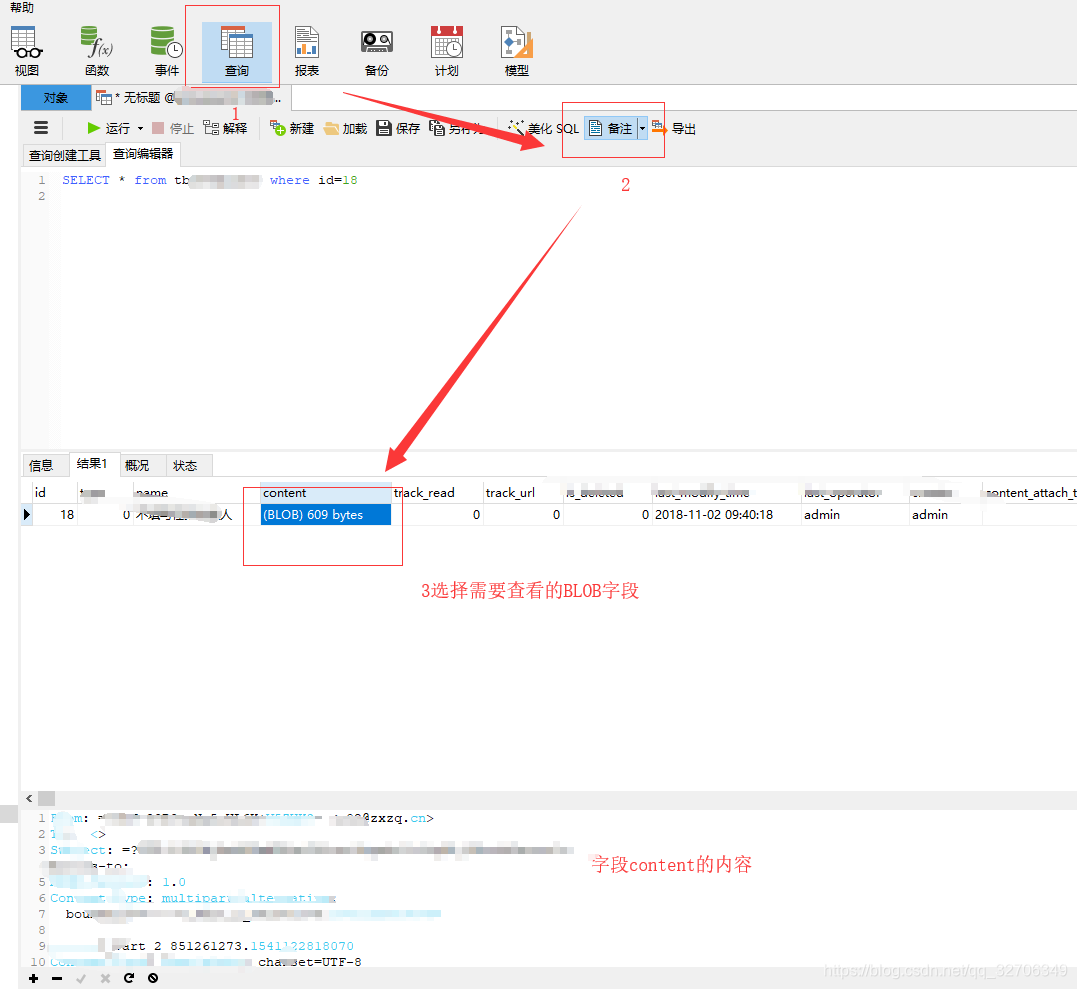Image resolution: width=1077 pixels, height=989 pixels.
Task: Open the hamburger menu in query toolbar
Action: point(40,128)
